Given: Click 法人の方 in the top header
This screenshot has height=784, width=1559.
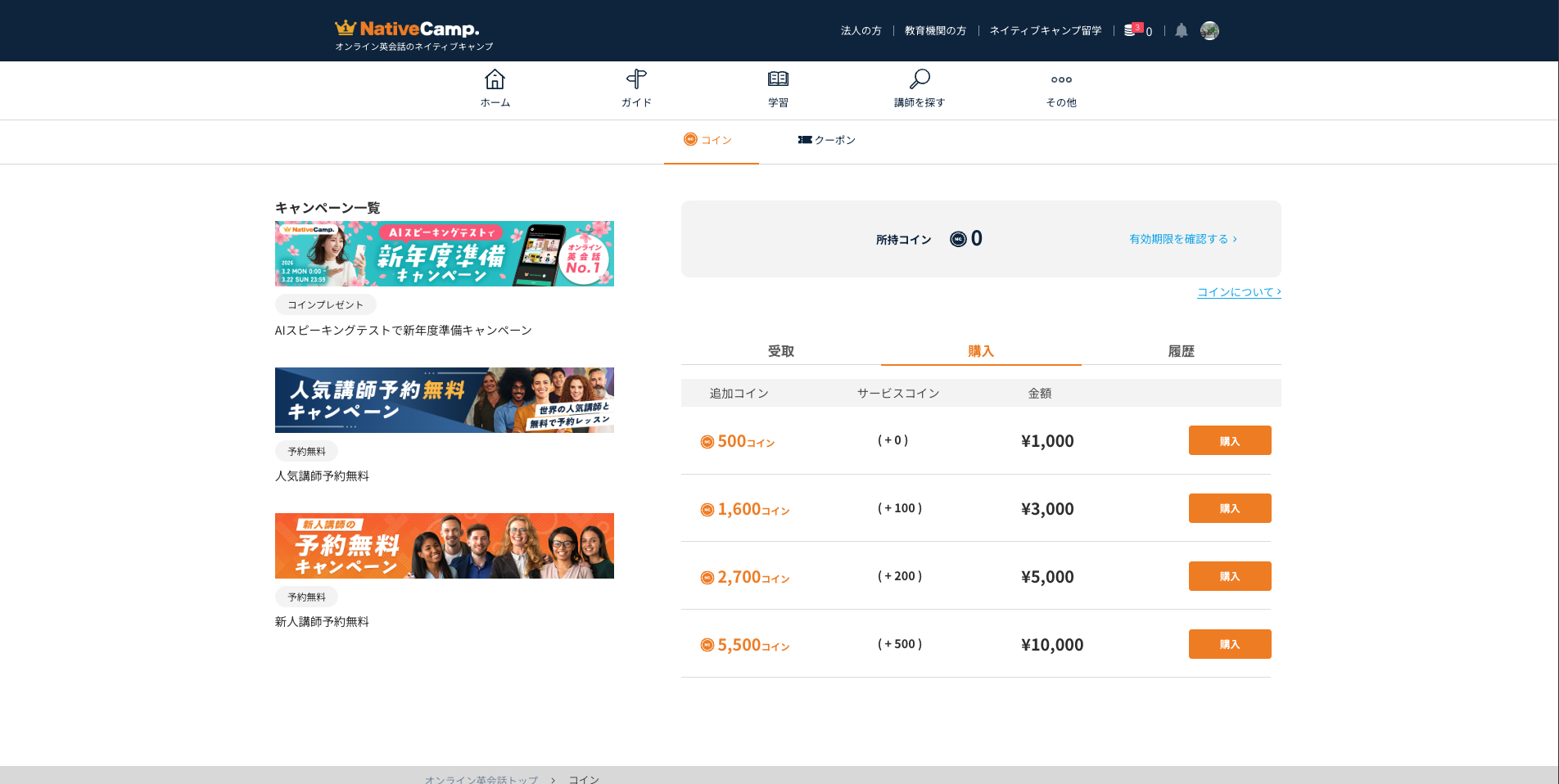Looking at the screenshot, I should [861, 31].
